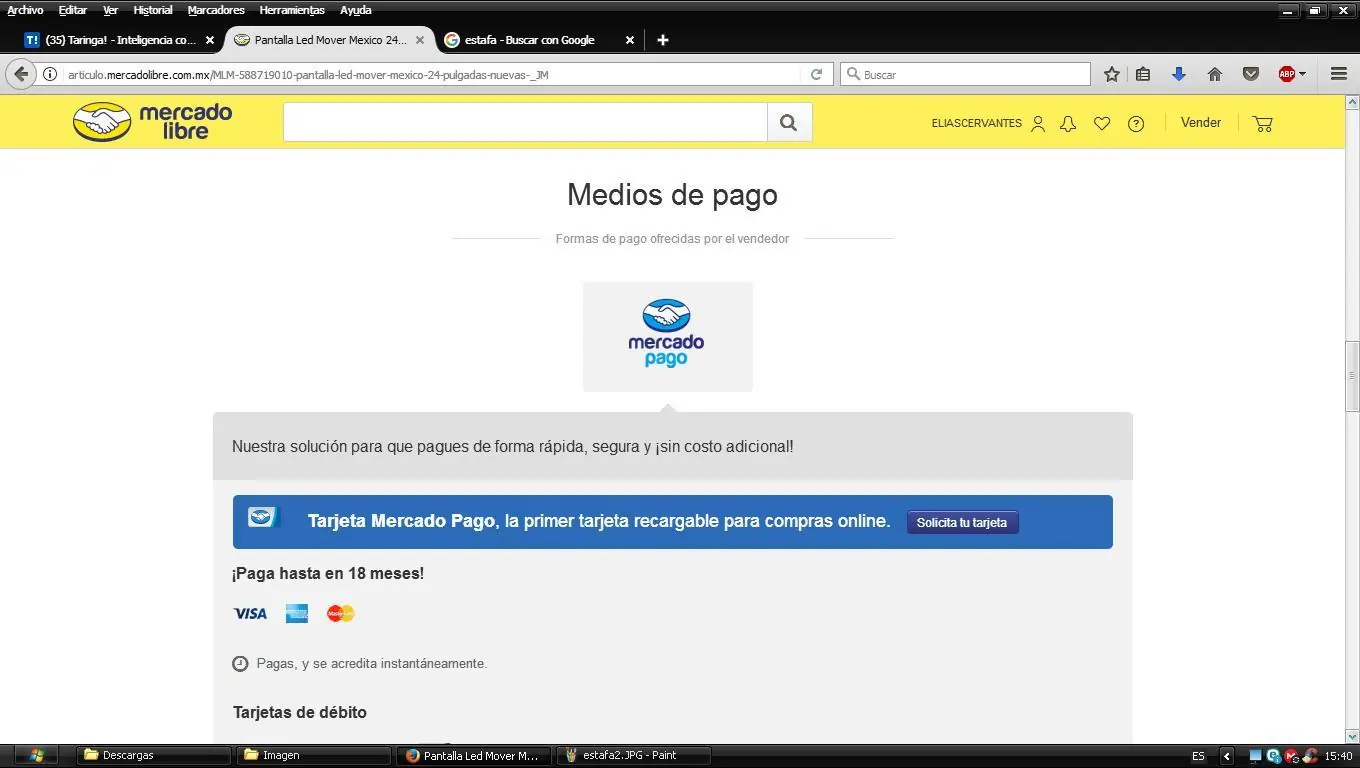
Task: Reload the page with the refresh icon
Action: 816,74
